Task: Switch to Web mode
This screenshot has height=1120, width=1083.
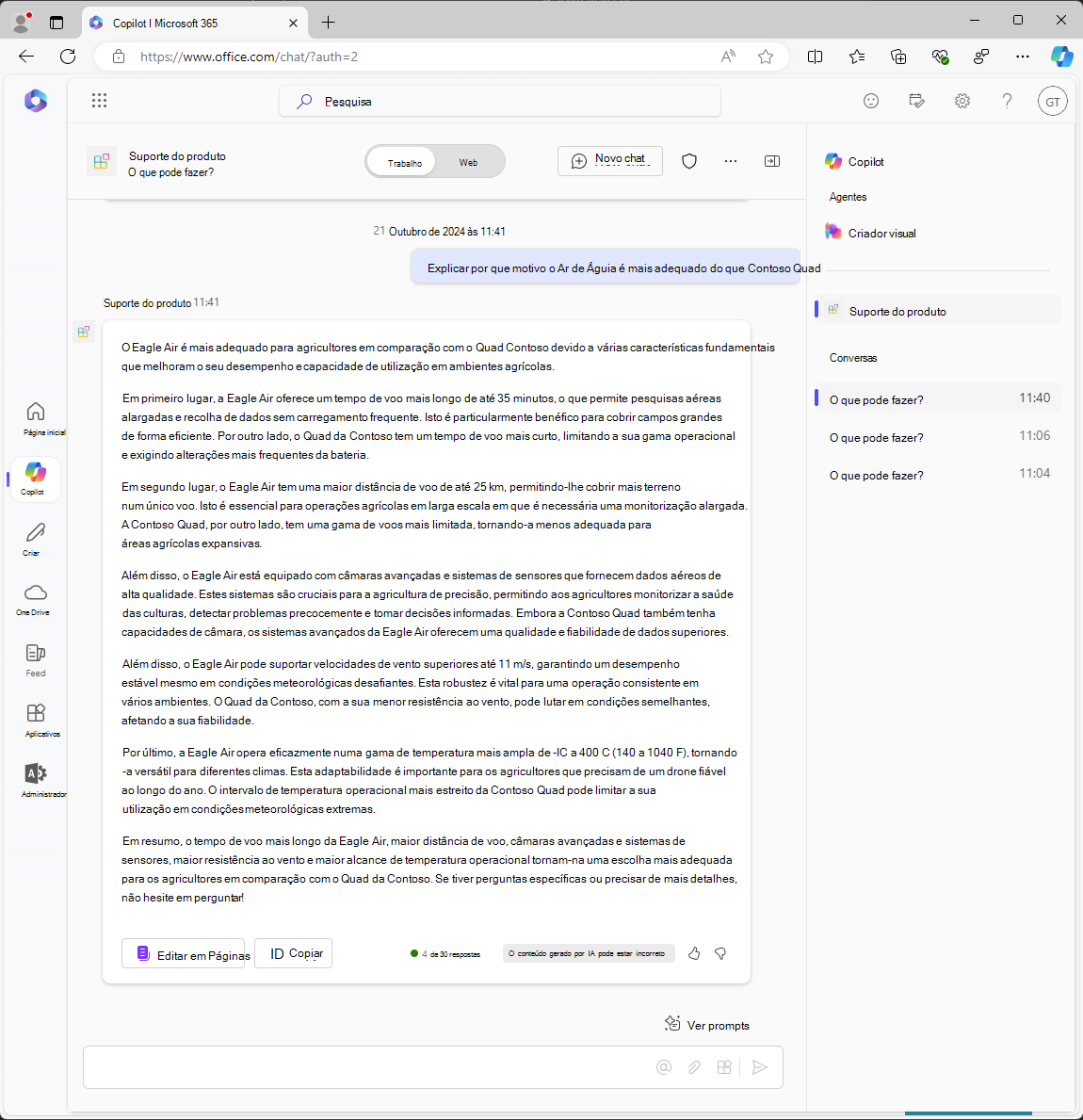Action: click(x=468, y=162)
